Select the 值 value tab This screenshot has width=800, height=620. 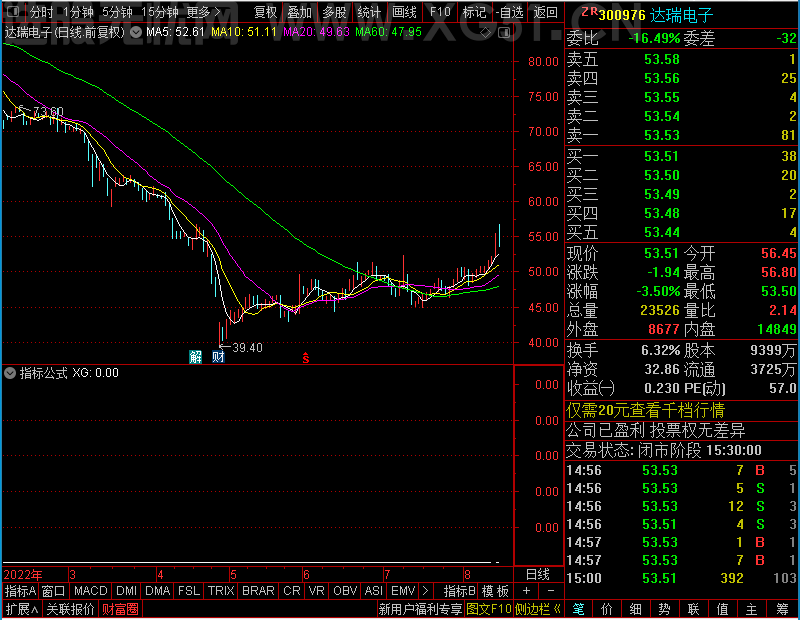(x=722, y=609)
